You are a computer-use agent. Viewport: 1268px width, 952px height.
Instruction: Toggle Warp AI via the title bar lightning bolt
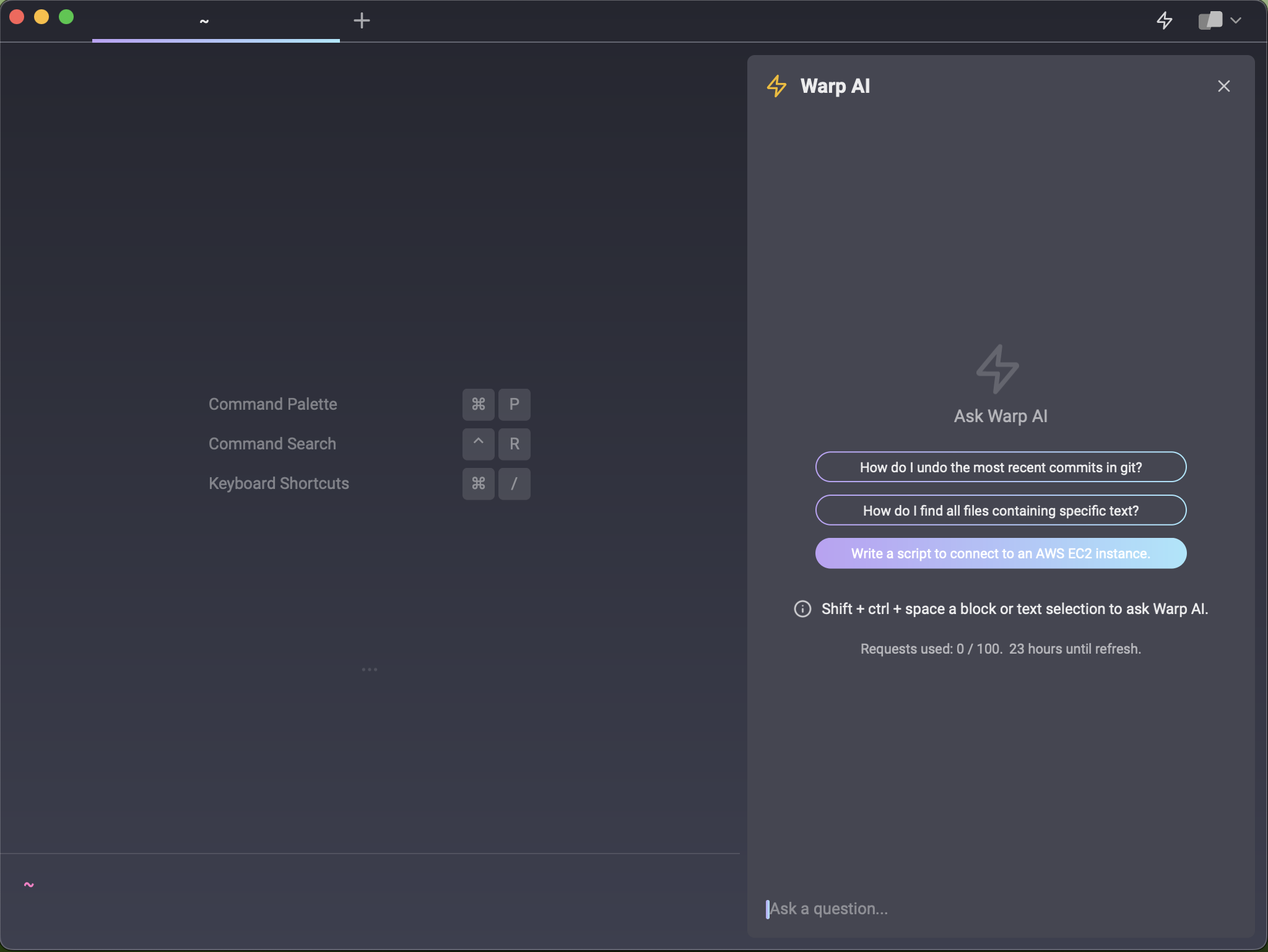point(1165,20)
